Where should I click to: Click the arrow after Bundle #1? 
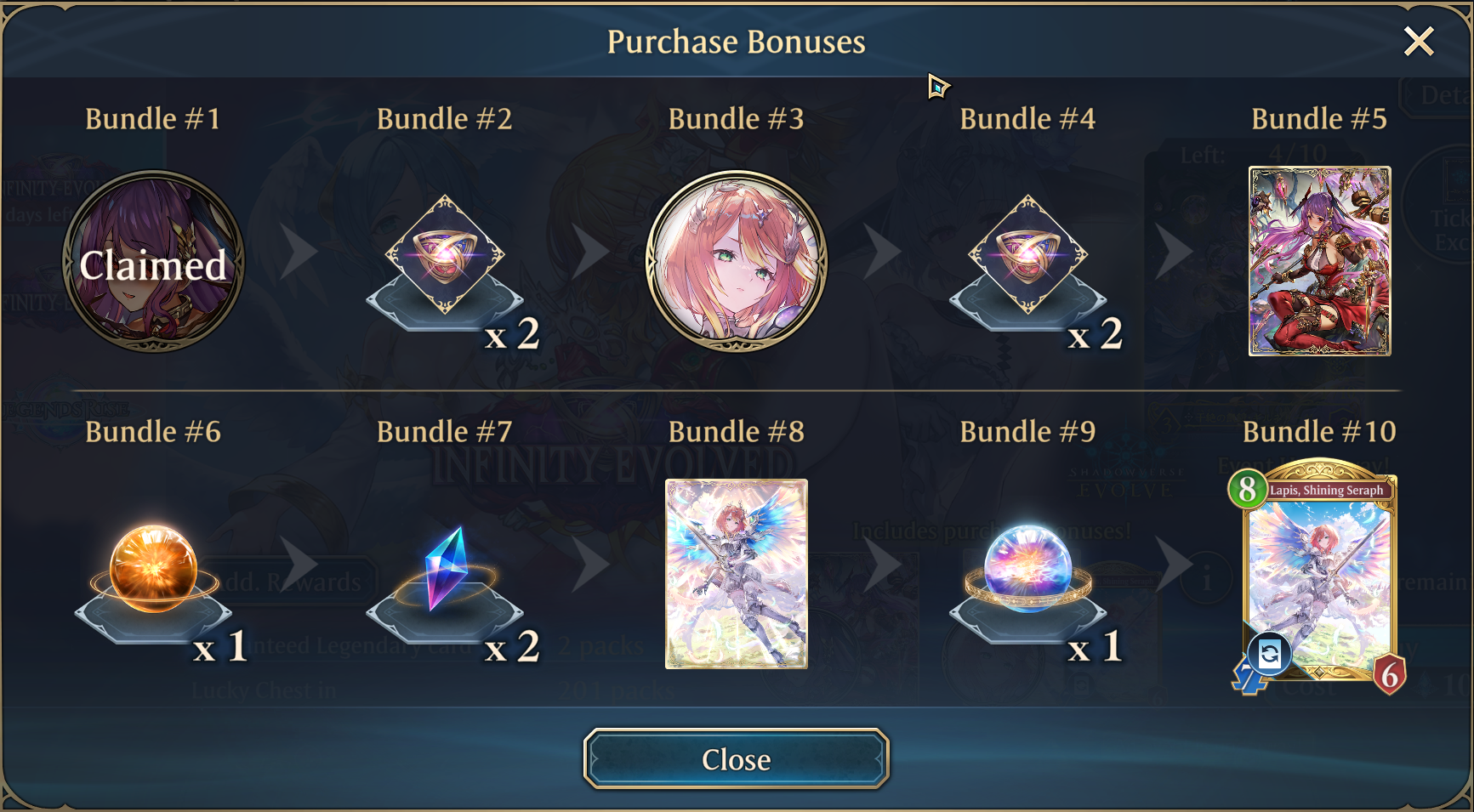pos(299,252)
